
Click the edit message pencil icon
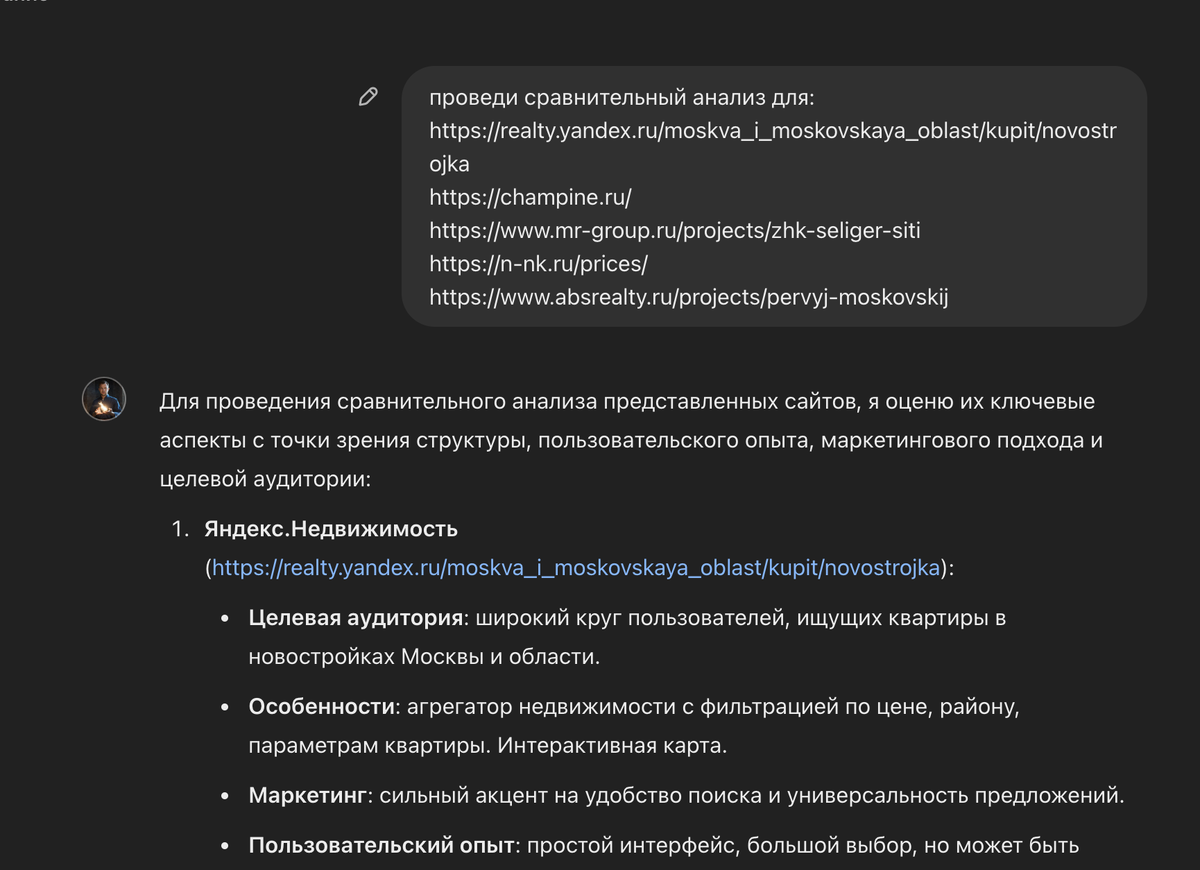[x=368, y=97]
